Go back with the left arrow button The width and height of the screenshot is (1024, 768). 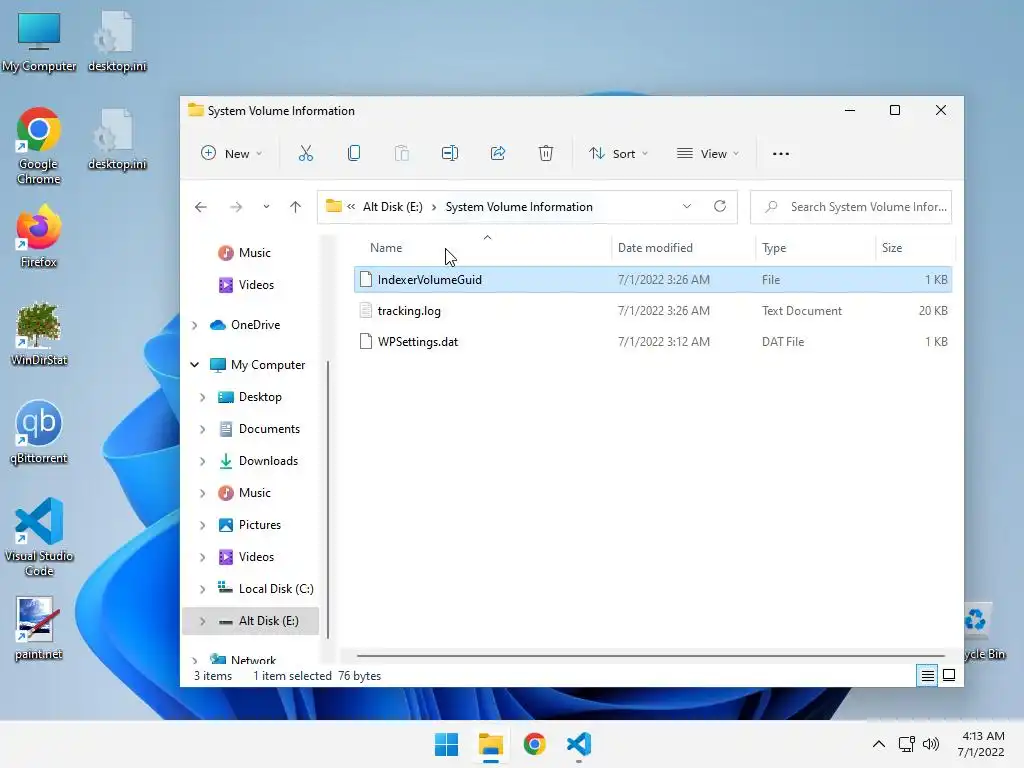(x=200, y=207)
